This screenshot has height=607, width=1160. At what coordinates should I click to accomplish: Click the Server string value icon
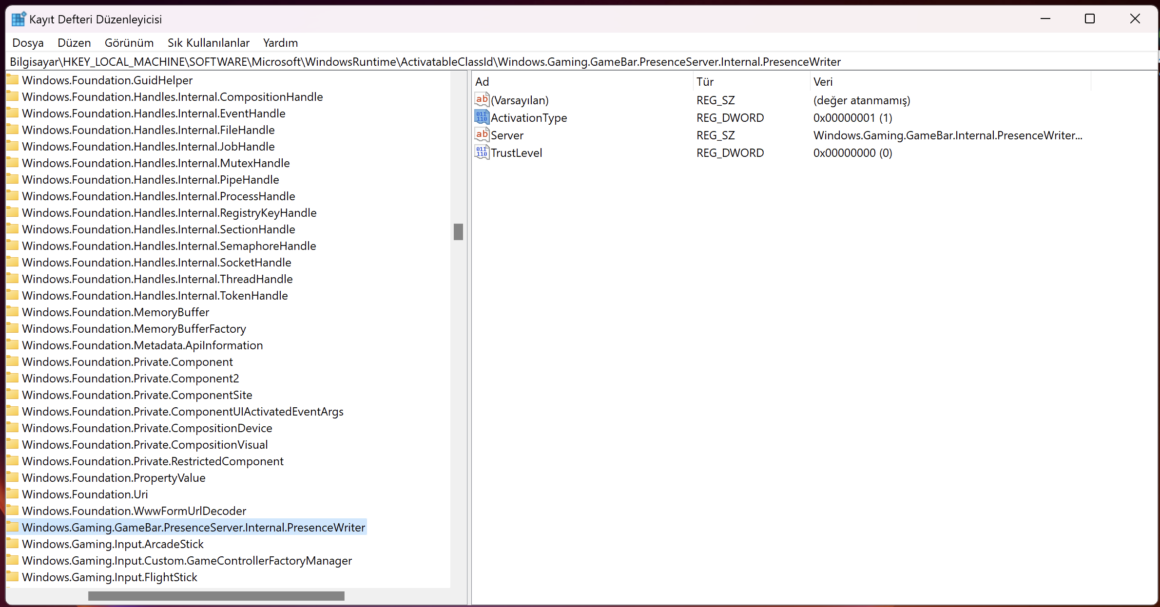click(x=482, y=135)
